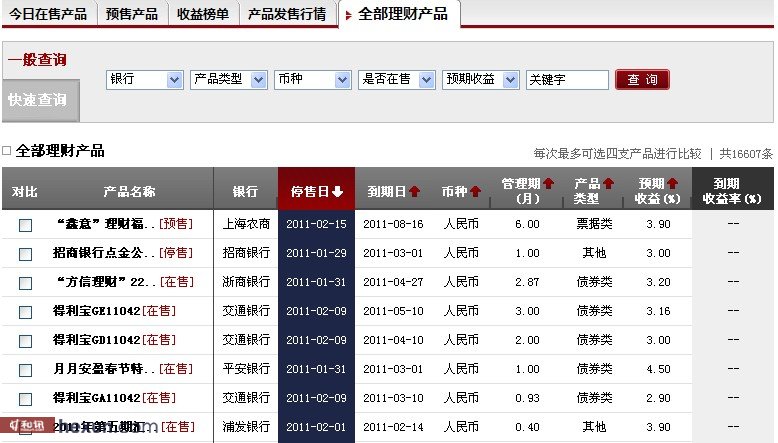Click 停售日 cell 2011-01-29

tap(317, 253)
